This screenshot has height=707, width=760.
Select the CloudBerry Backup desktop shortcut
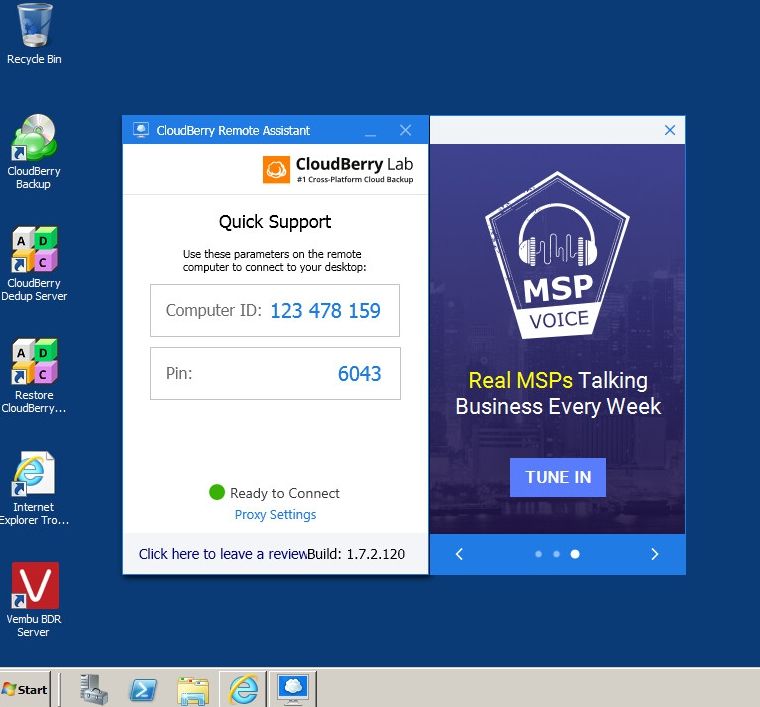(34, 152)
